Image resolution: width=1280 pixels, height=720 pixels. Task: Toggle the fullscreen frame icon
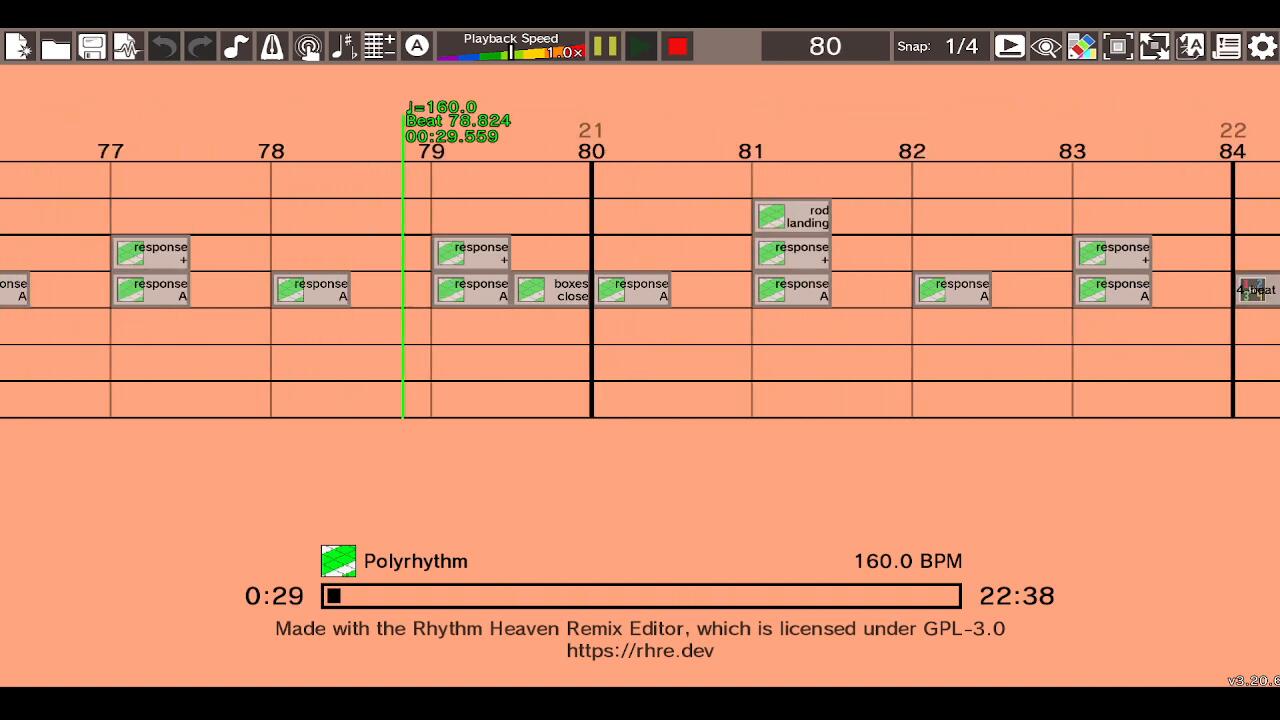pos(1118,47)
